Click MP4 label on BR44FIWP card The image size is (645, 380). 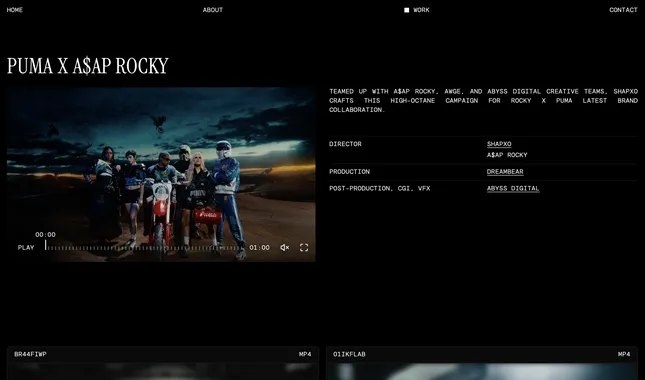pyautogui.click(x=305, y=354)
